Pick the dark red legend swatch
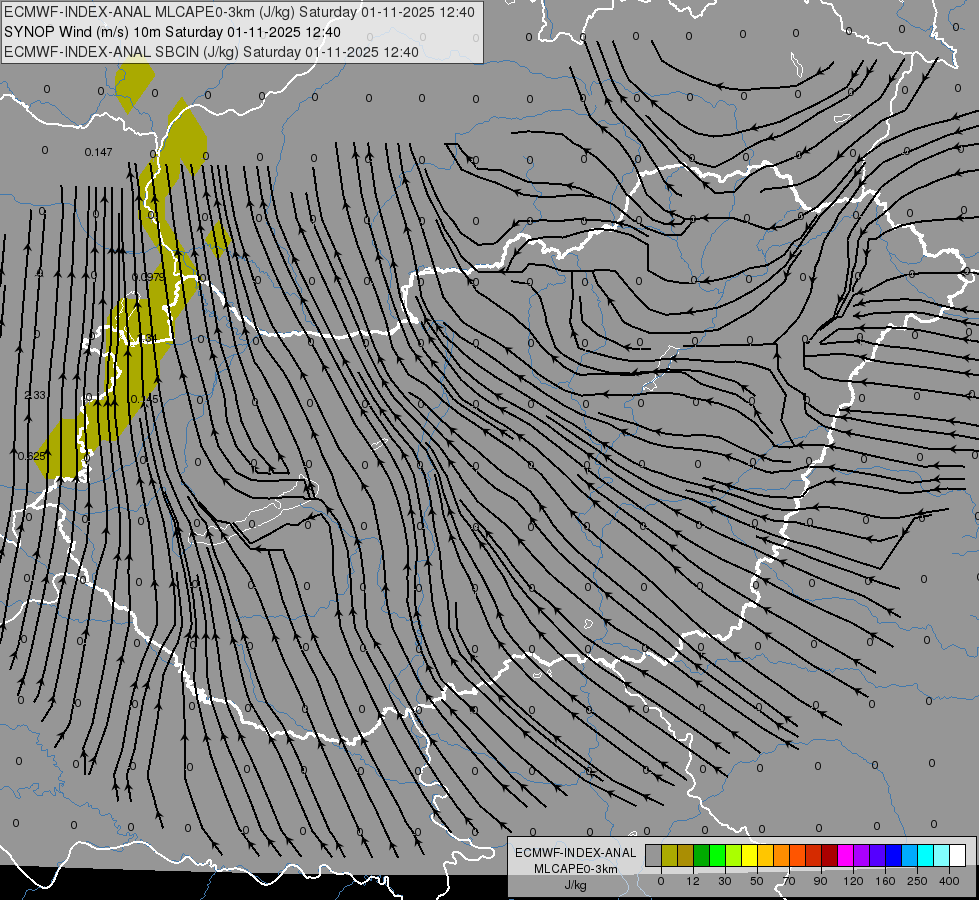The image size is (979, 900). click(830, 855)
